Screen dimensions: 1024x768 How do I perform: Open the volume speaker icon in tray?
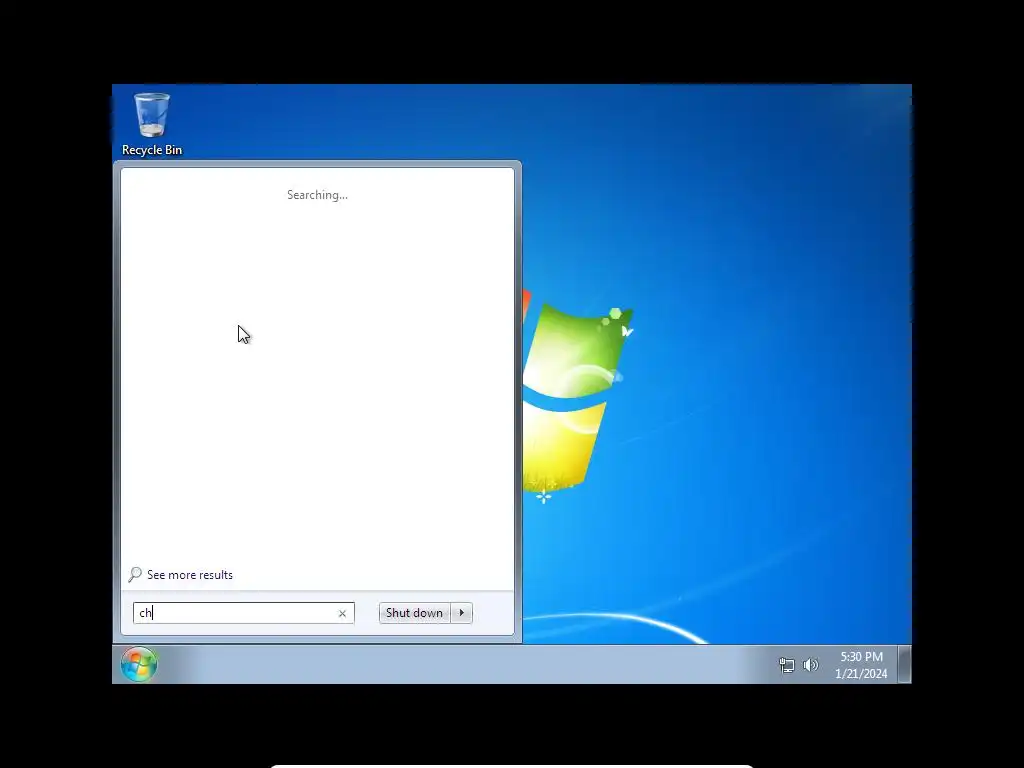(810, 665)
